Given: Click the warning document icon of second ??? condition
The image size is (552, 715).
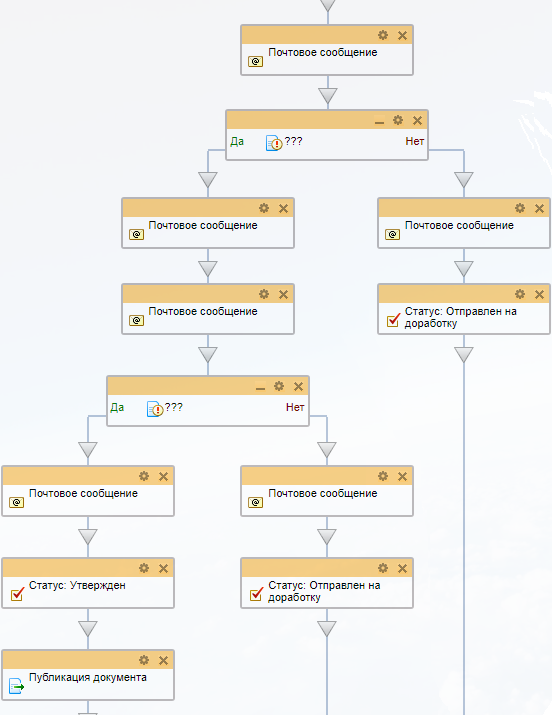Looking at the screenshot, I should [155, 409].
